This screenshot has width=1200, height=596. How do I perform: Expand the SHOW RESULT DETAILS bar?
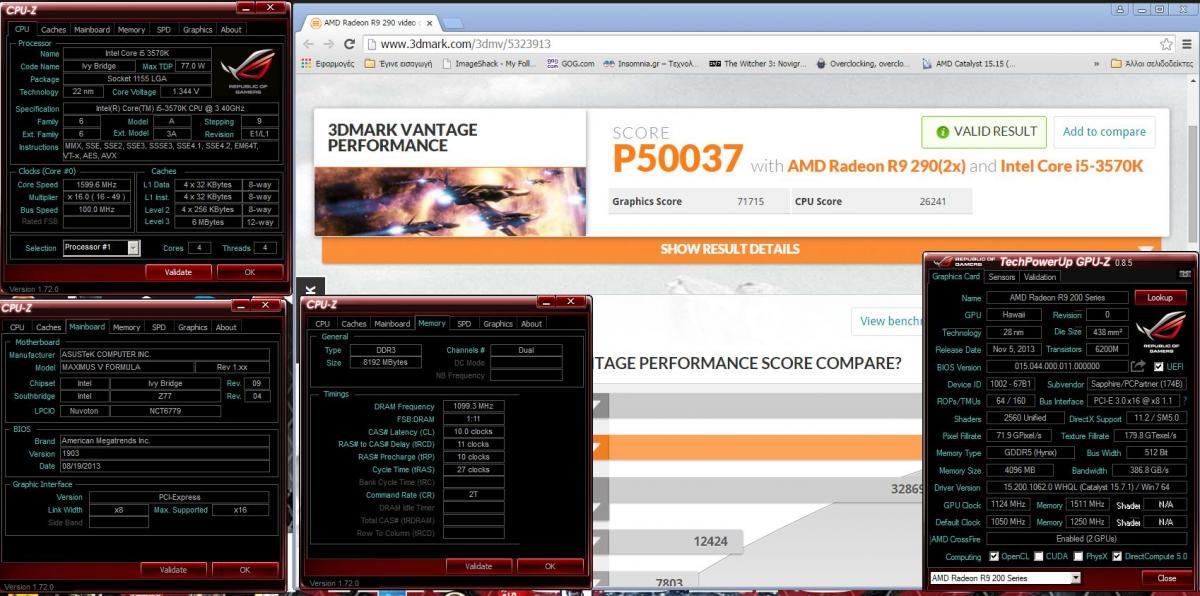tap(742, 249)
